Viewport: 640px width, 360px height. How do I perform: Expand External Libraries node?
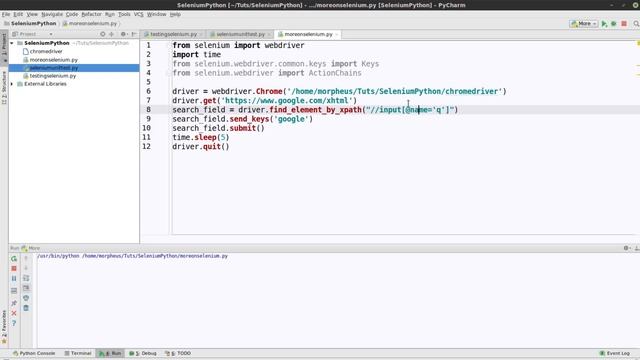pos(12,84)
